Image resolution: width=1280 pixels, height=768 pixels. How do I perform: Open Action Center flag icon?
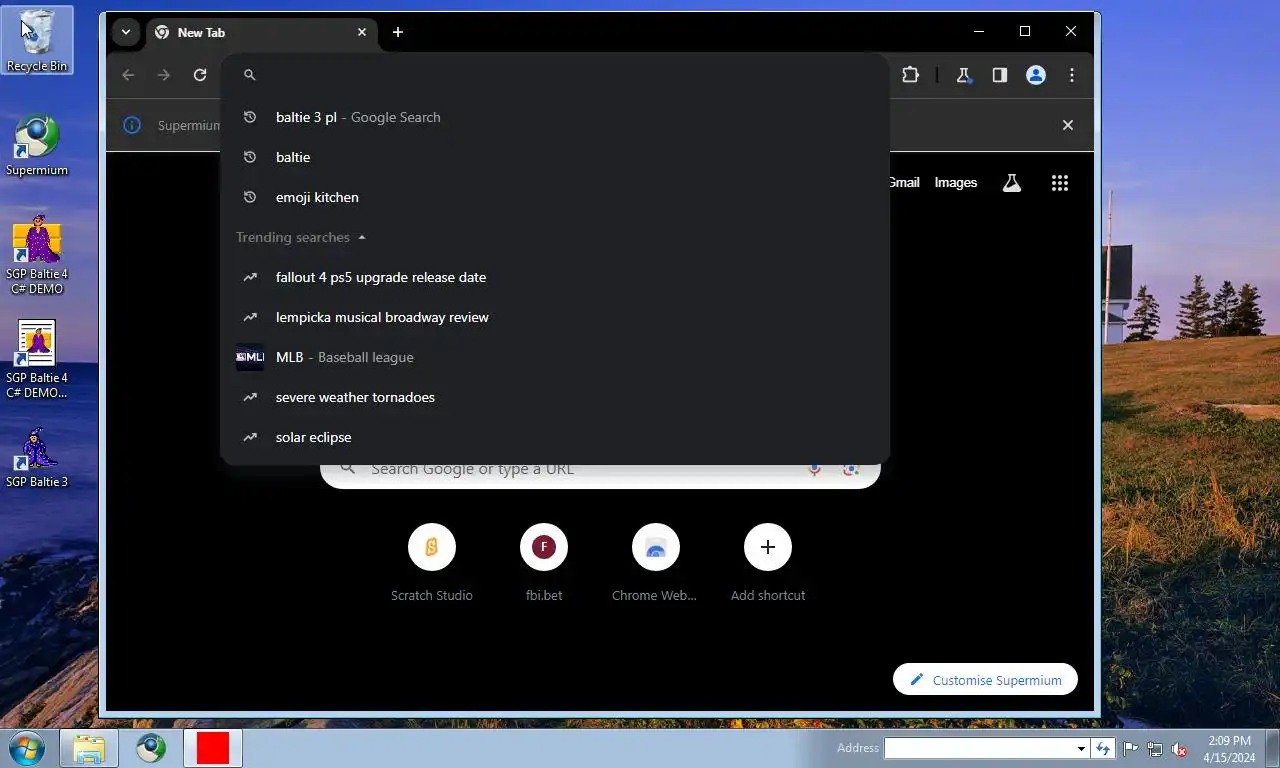coord(1131,748)
